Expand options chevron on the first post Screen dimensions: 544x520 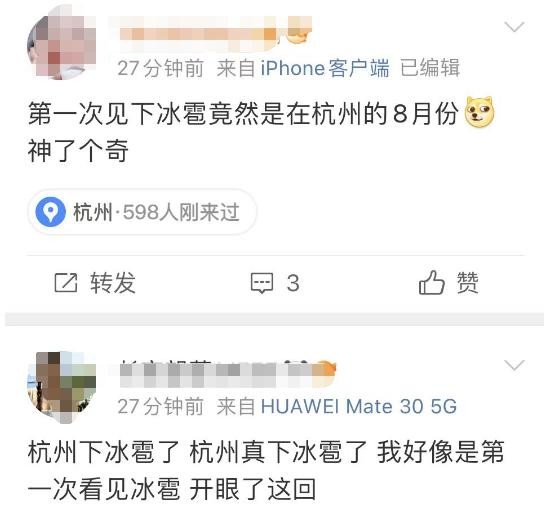pyautogui.click(x=514, y=27)
